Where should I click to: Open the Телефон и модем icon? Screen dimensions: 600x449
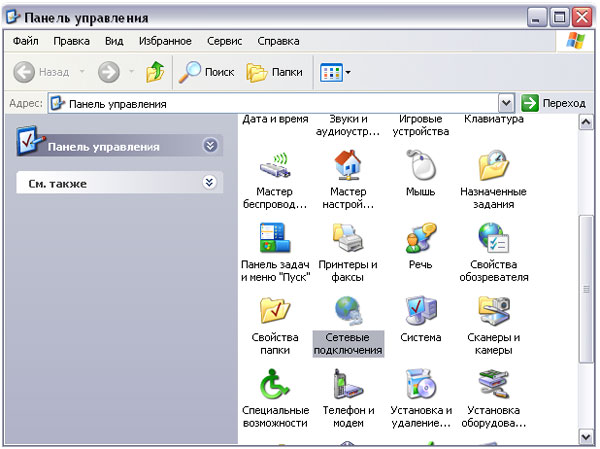click(347, 384)
